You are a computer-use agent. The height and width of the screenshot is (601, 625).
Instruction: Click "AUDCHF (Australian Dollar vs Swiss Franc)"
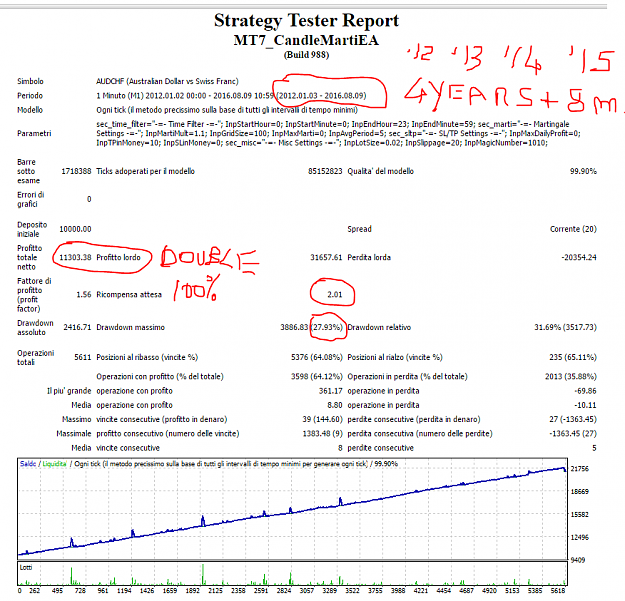pyautogui.click(x=167, y=81)
